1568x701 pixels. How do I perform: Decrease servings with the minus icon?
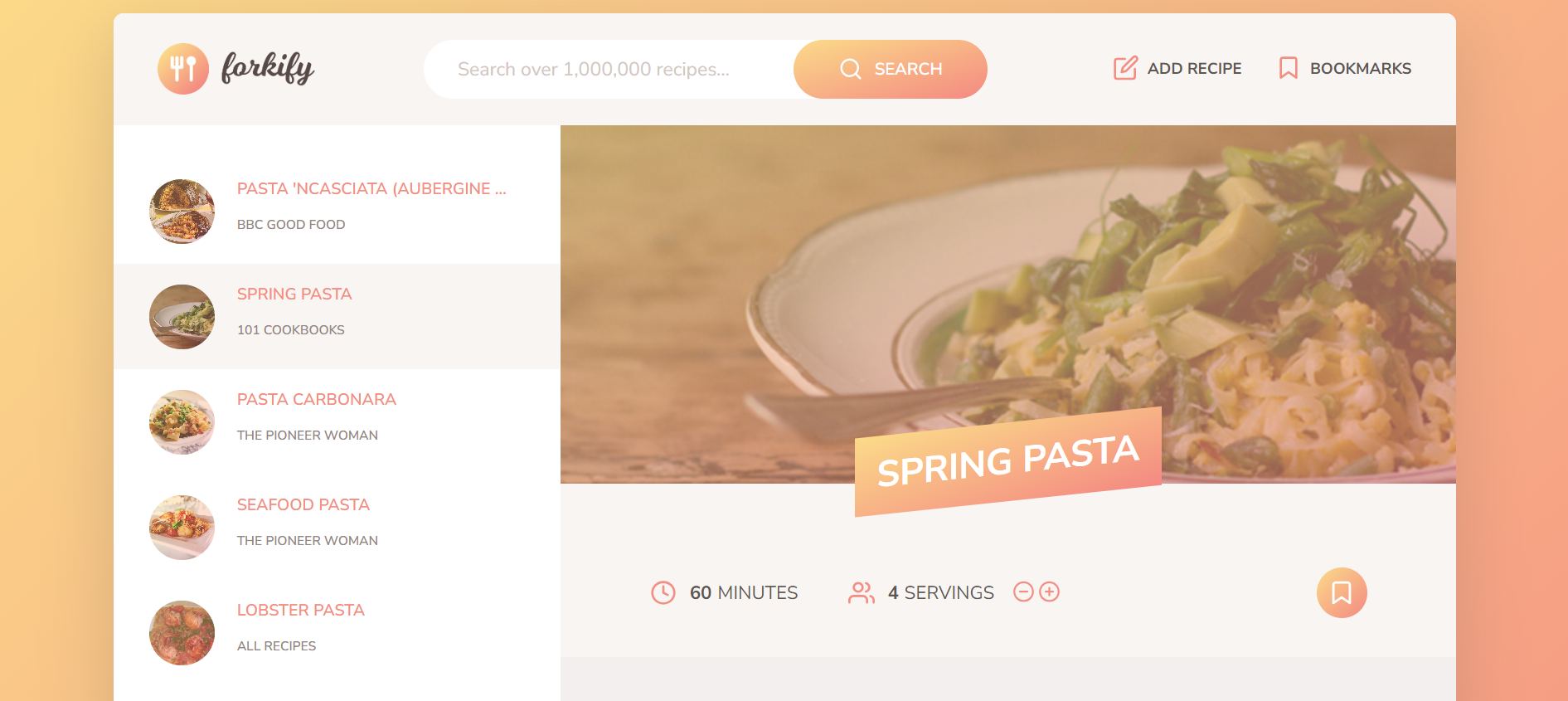(1024, 591)
